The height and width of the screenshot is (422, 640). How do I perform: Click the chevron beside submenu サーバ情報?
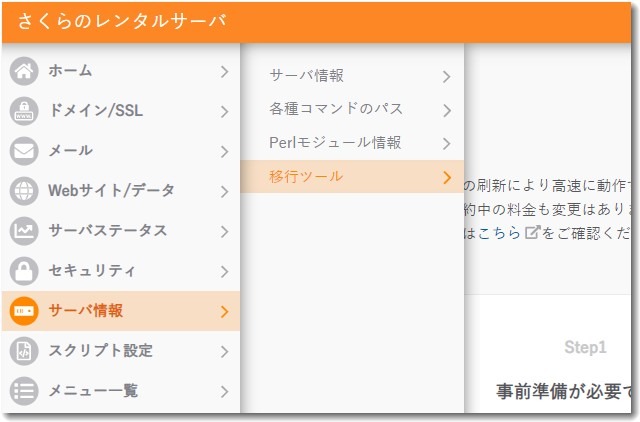coord(447,77)
